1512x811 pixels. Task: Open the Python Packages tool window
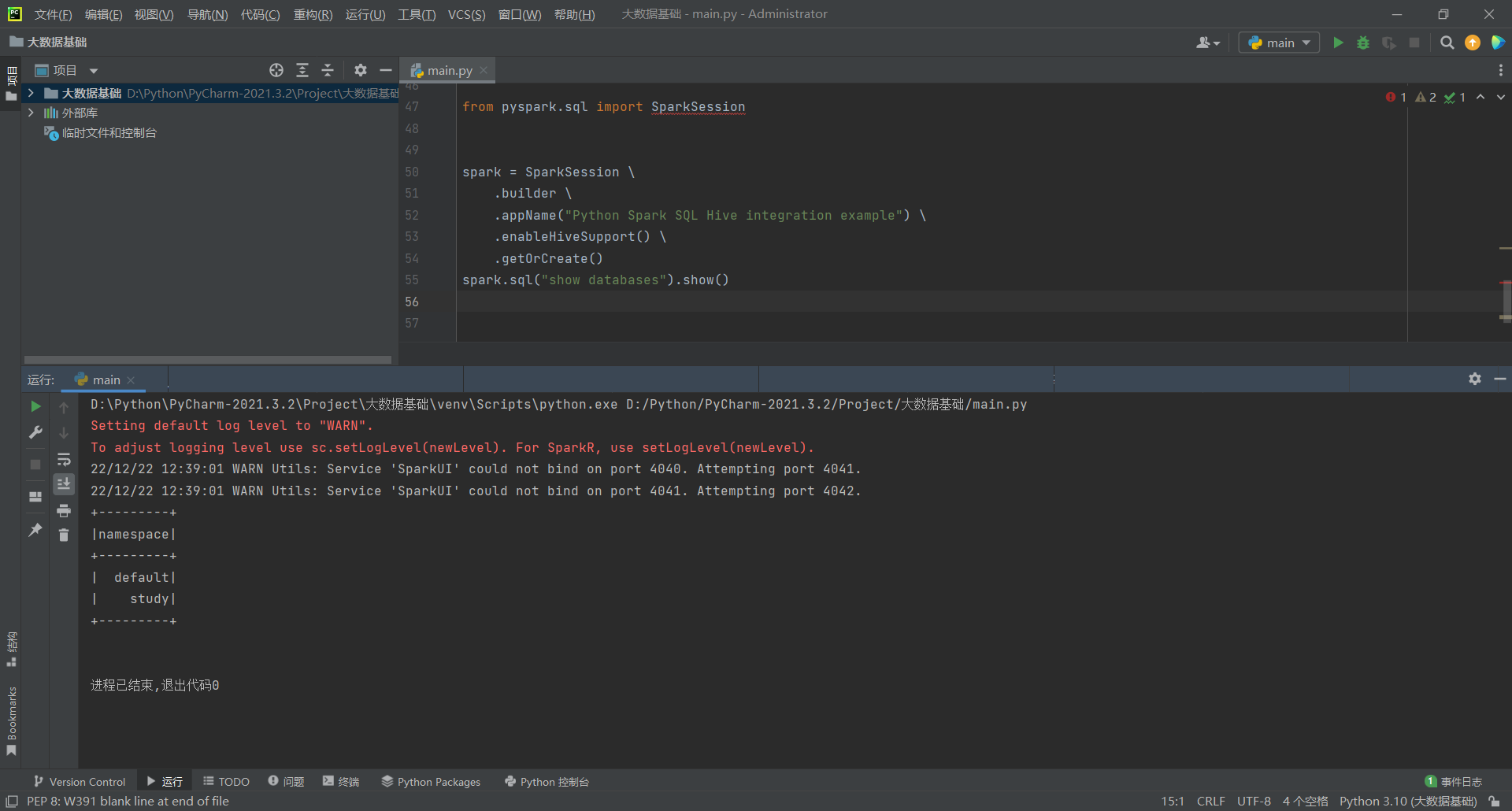click(431, 782)
